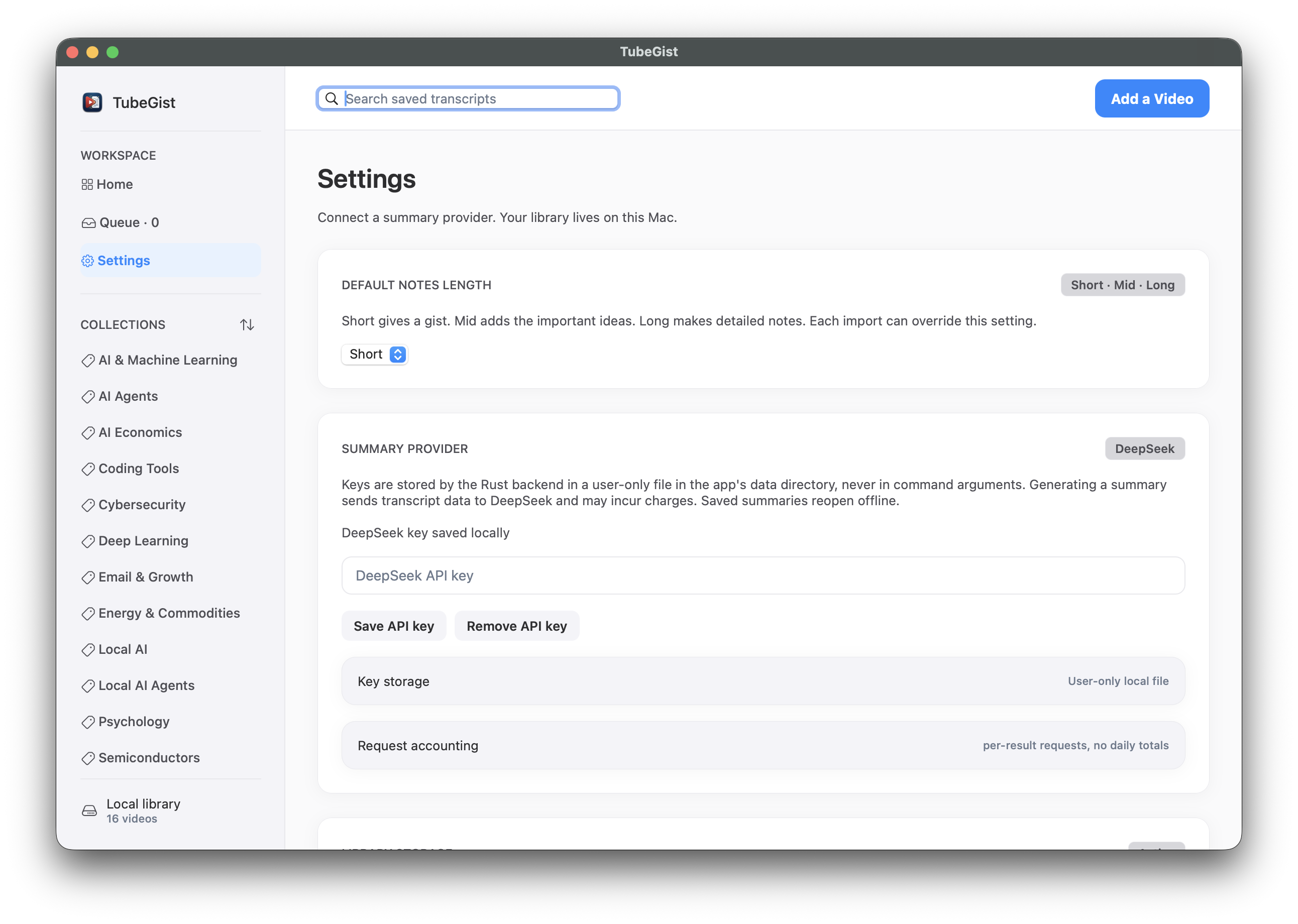
Task: Click "per-result requests, no daily totals" text
Action: 1075,745
